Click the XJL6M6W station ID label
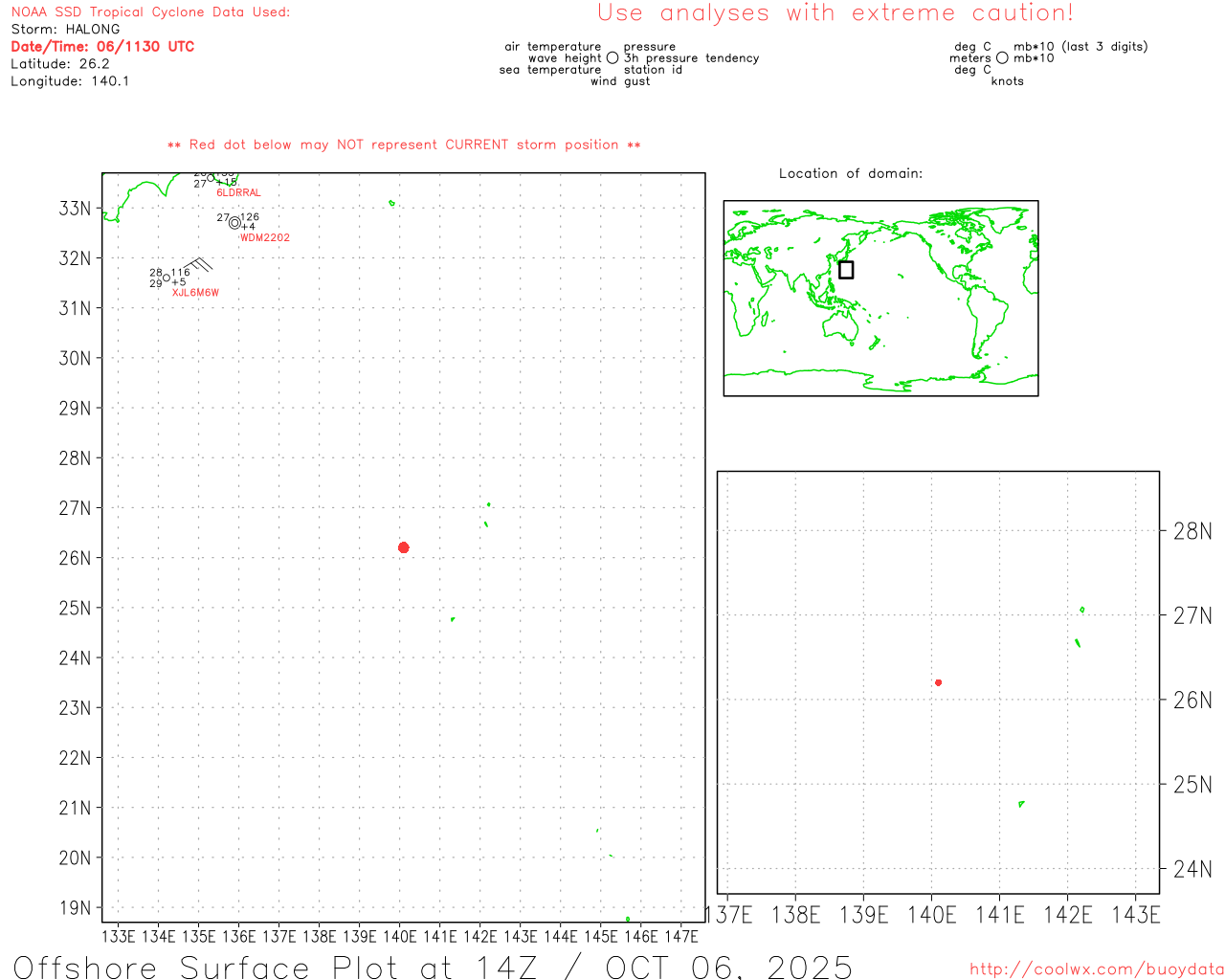The width and height of the screenshot is (1225, 980). [x=195, y=293]
